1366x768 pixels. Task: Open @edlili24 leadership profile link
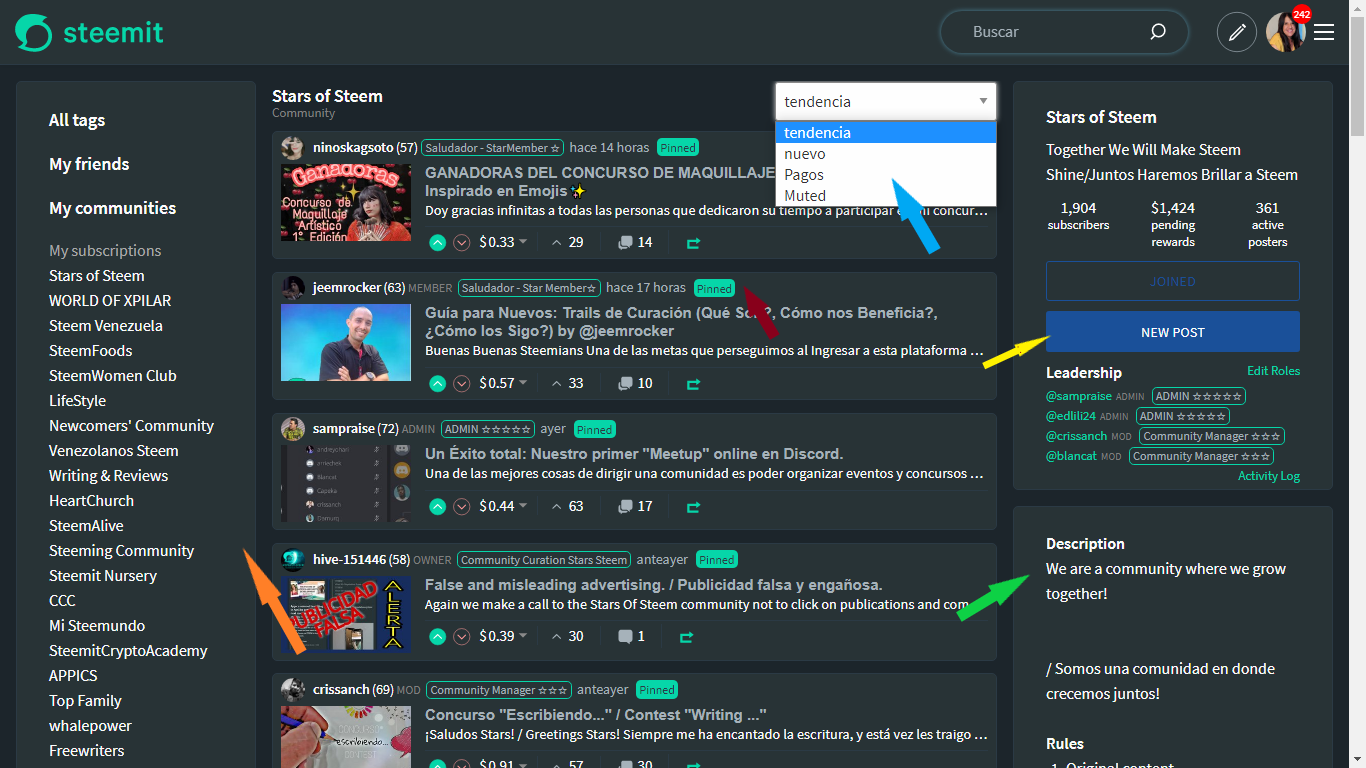pyautogui.click(x=1071, y=416)
